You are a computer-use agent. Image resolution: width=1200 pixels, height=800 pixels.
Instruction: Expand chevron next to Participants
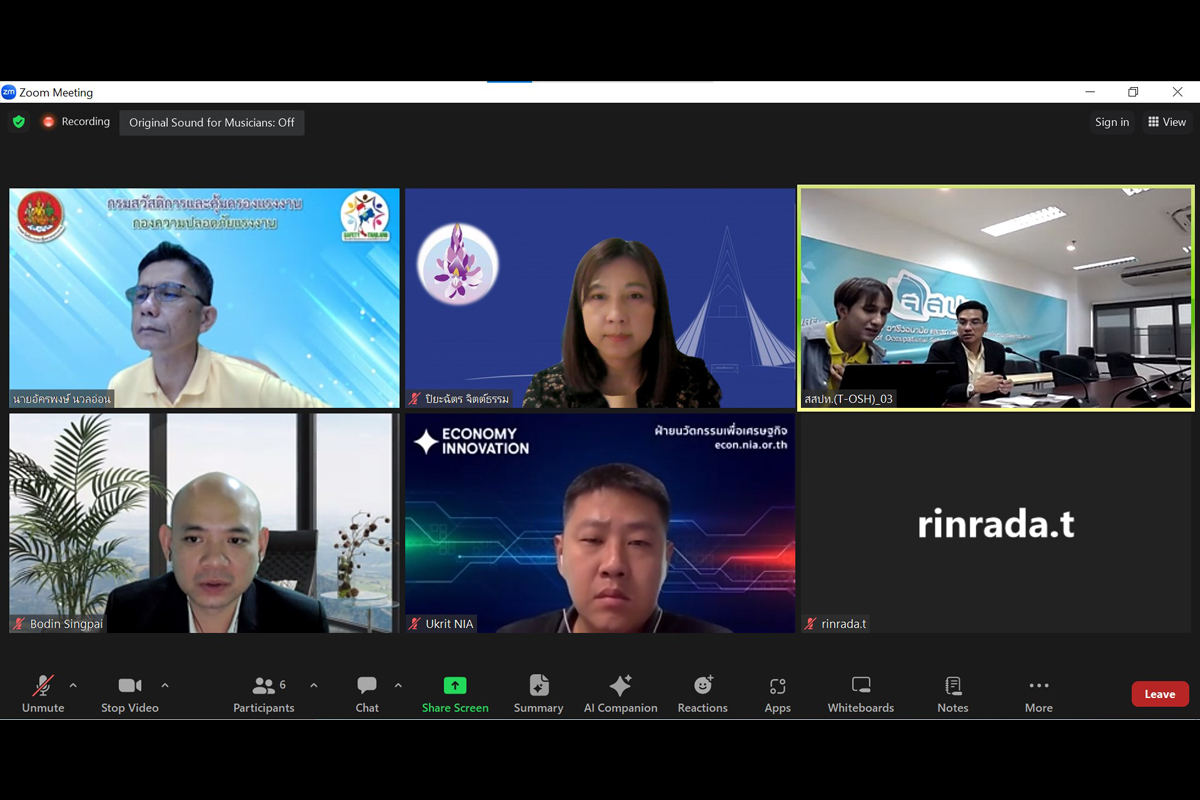(314, 686)
